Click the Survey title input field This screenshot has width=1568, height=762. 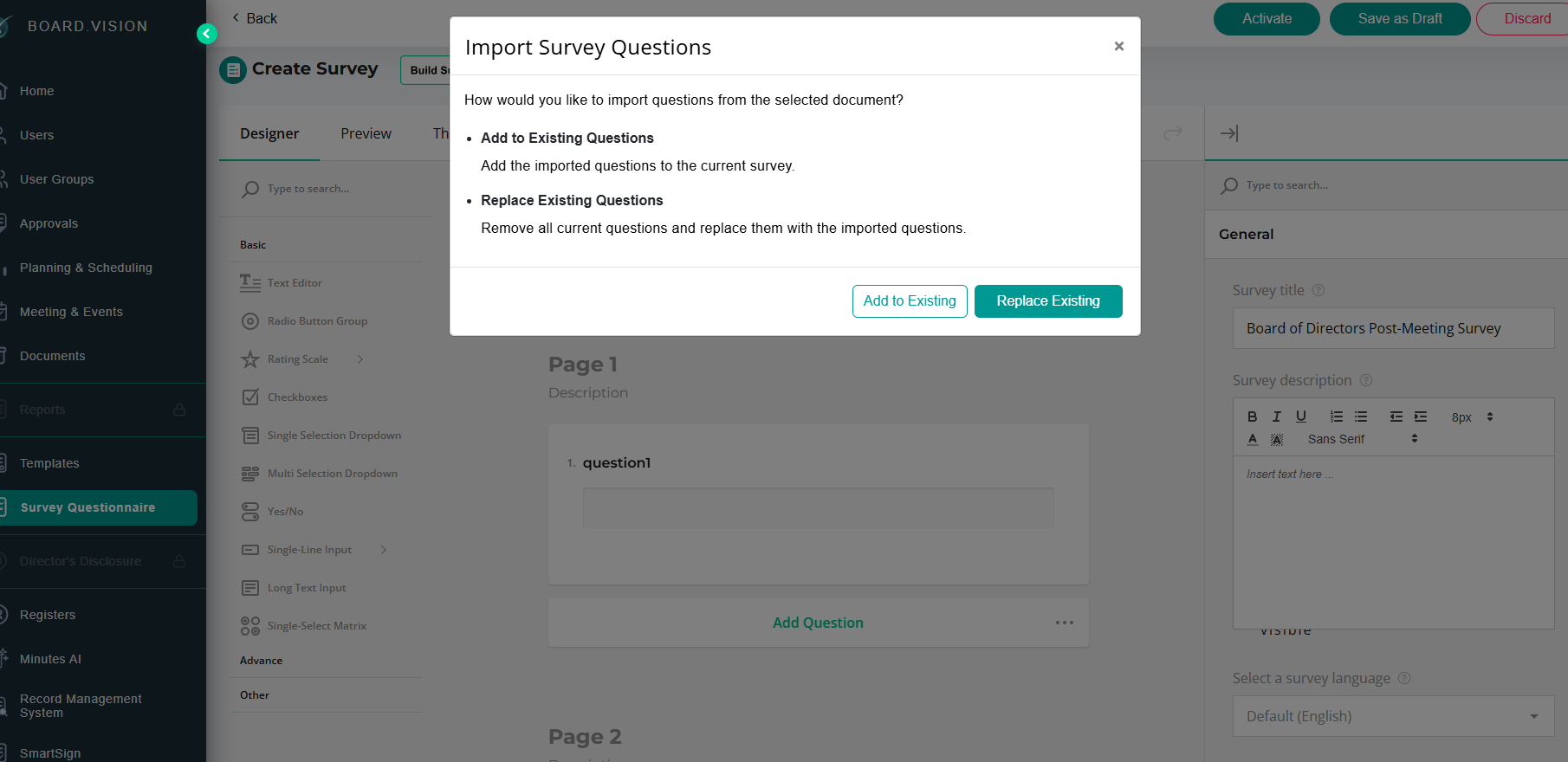(1393, 328)
